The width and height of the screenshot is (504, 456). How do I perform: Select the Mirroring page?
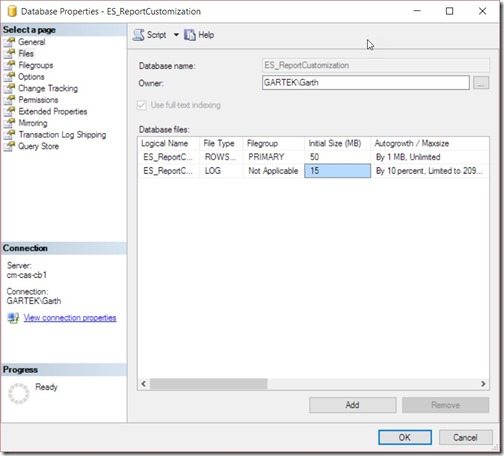(x=33, y=123)
